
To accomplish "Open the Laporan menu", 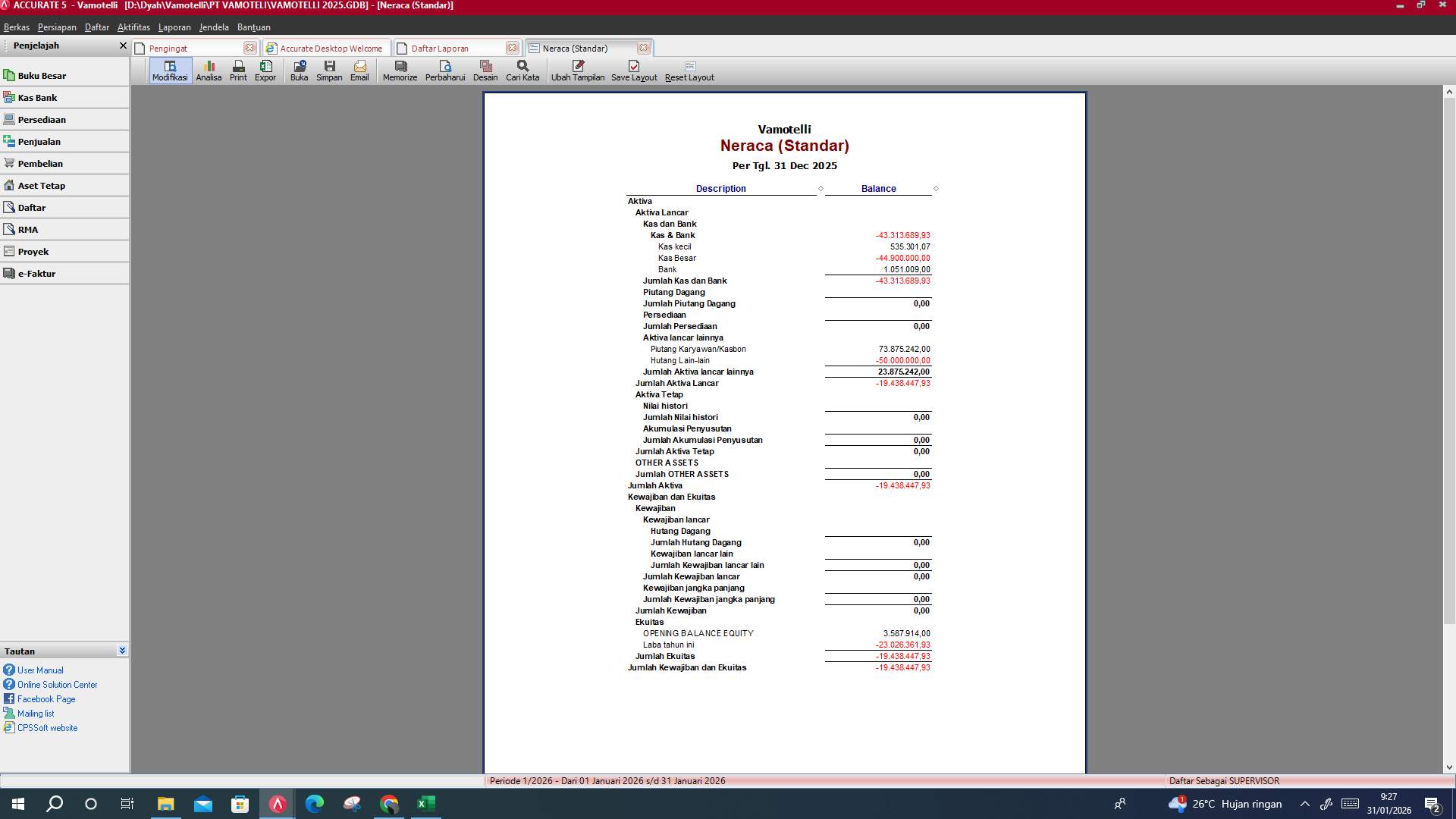I will 174,27.
